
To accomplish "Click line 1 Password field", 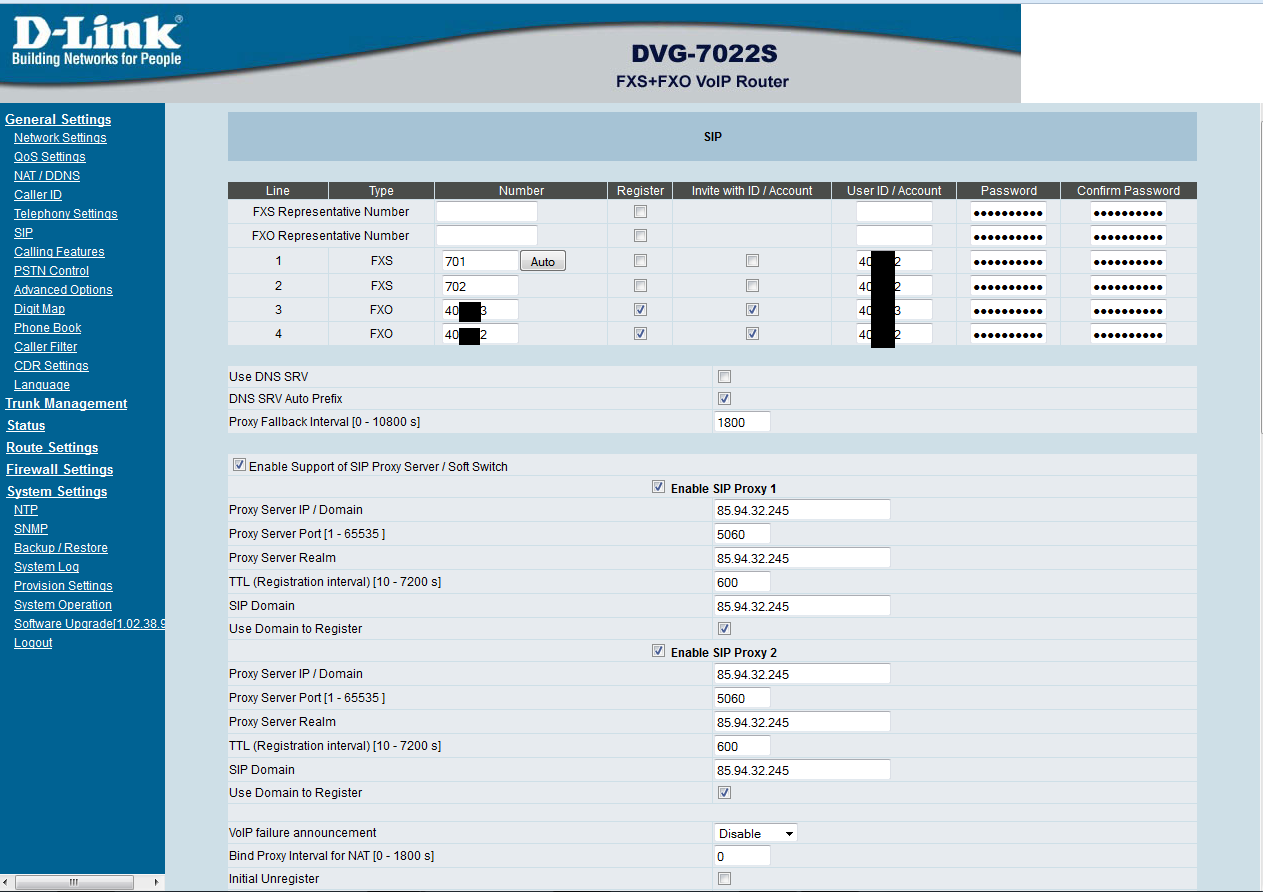I will click(x=1009, y=261).
